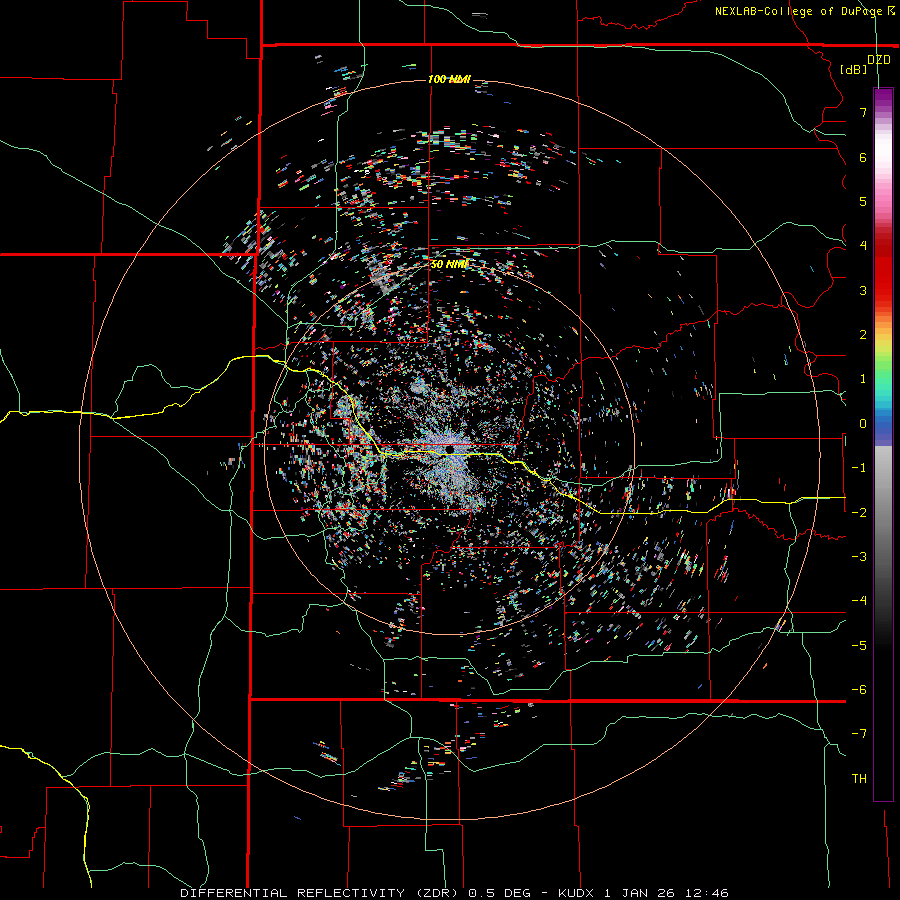Select the -5 tick on color scale
900x900 pixels.
(859, 646)
